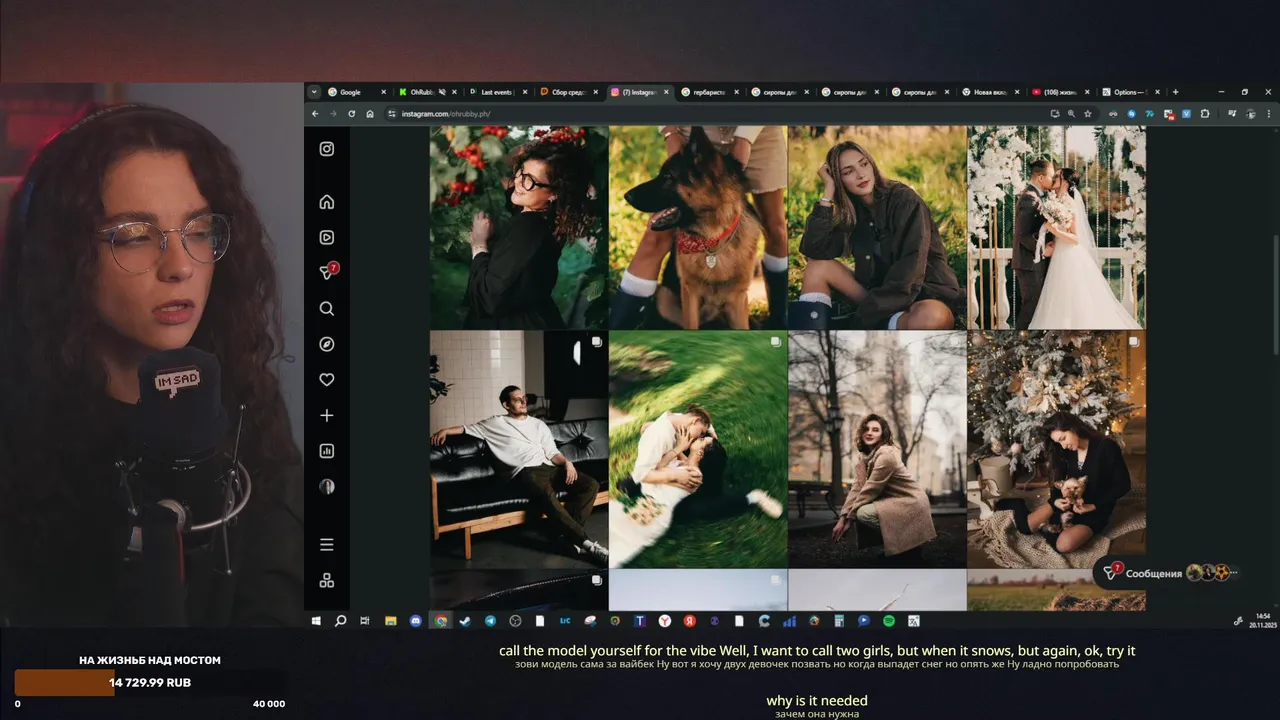Screen dimensions: 1280x720
Task: Switch to the Options tab
Action: coord(1131,92)
